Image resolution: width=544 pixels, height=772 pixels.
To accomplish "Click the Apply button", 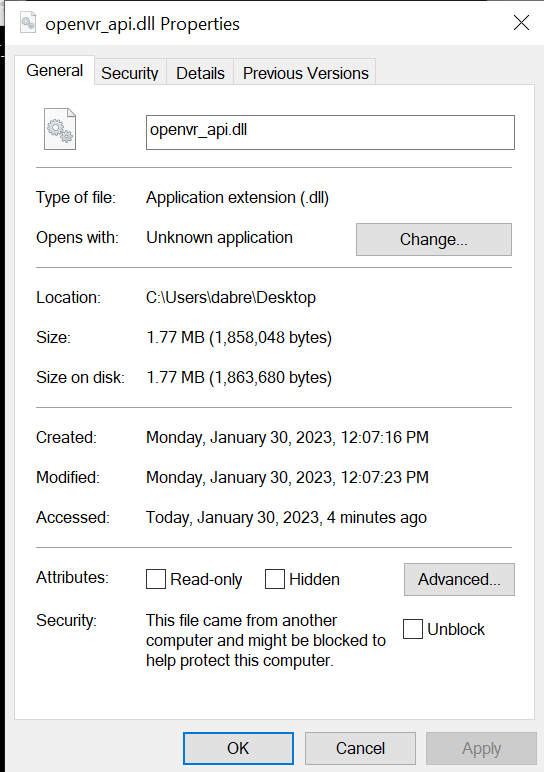I will [x=481, y=748].
